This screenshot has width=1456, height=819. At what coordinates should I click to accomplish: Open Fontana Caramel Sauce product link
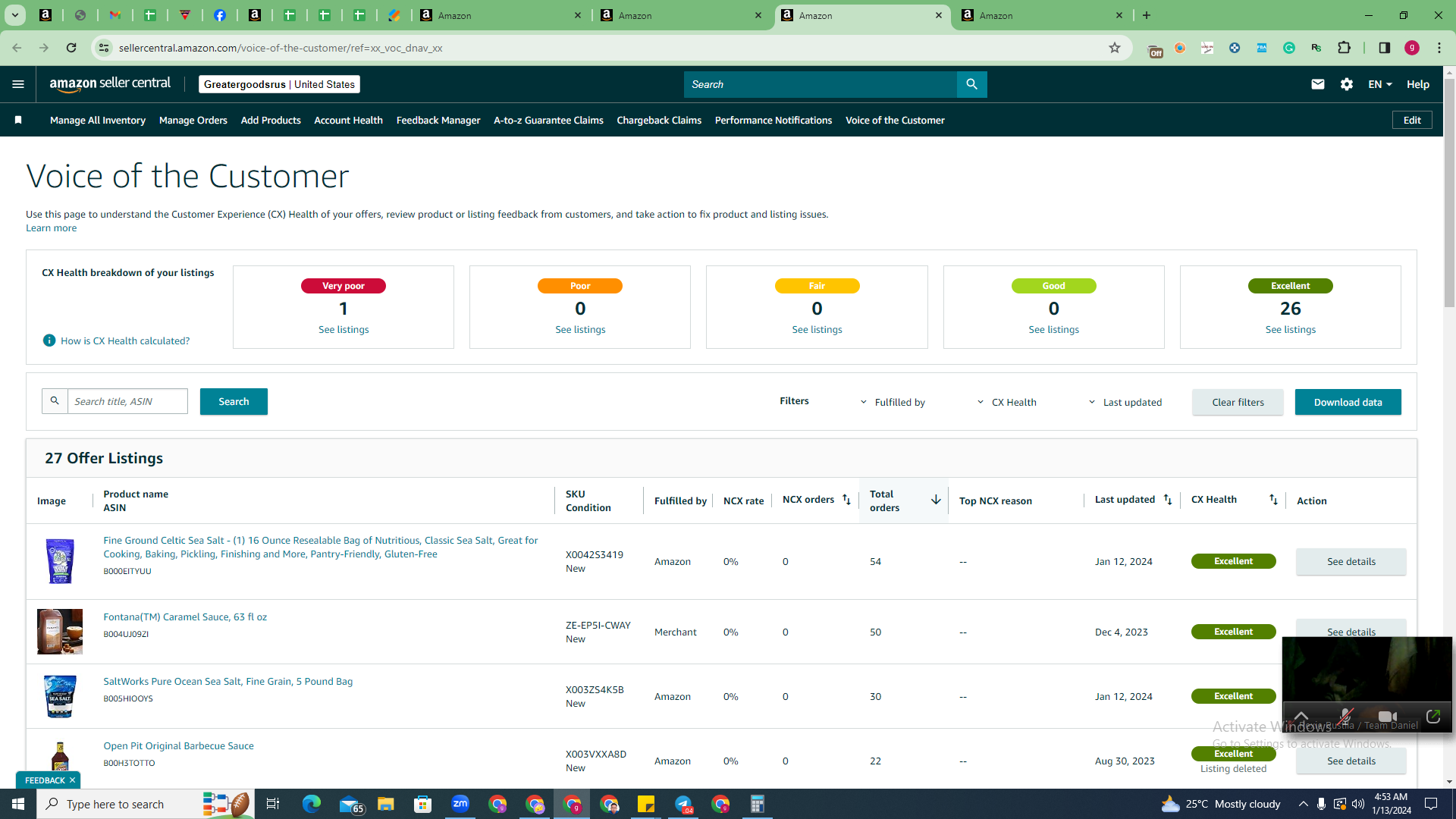tap(185, 617)
